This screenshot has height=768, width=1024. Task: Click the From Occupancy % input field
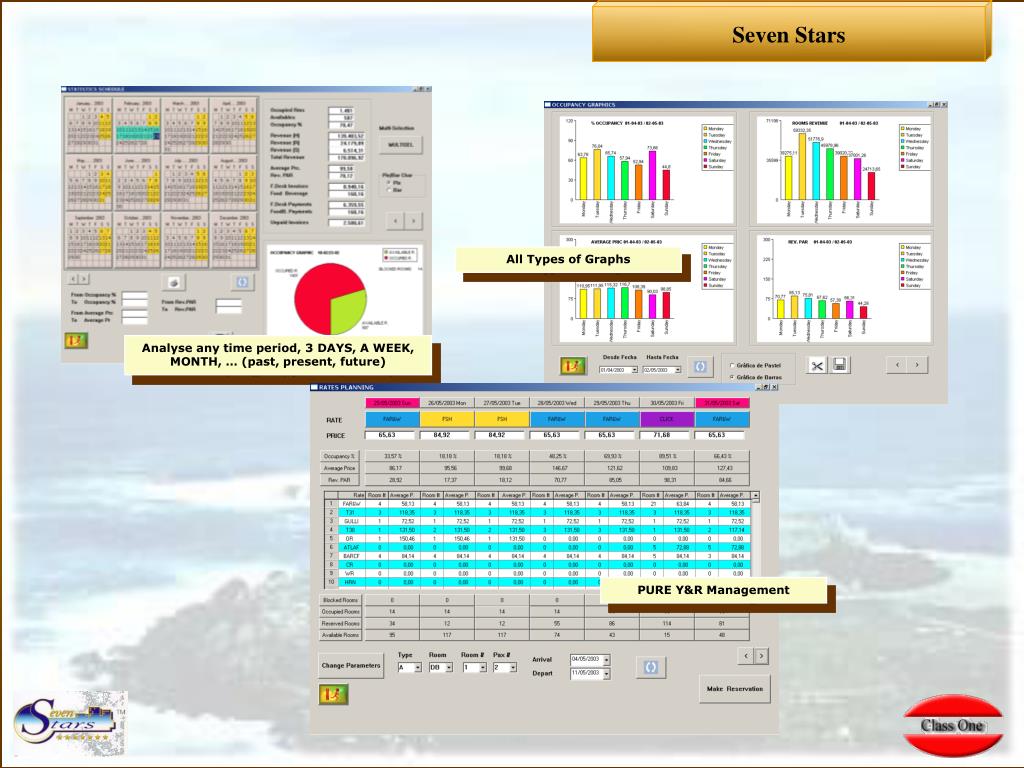coord(135,296)
